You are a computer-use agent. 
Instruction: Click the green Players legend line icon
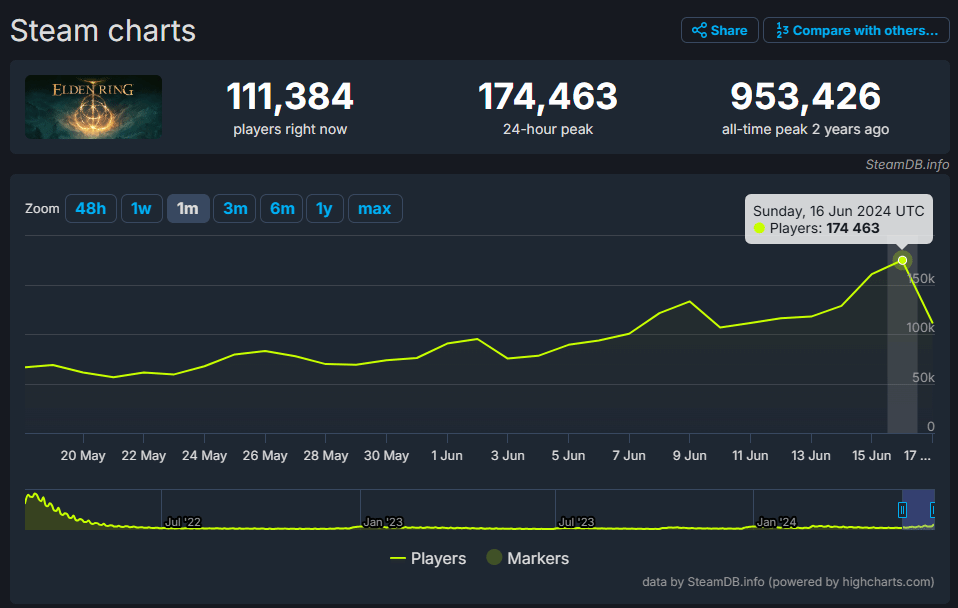point(398,558)
